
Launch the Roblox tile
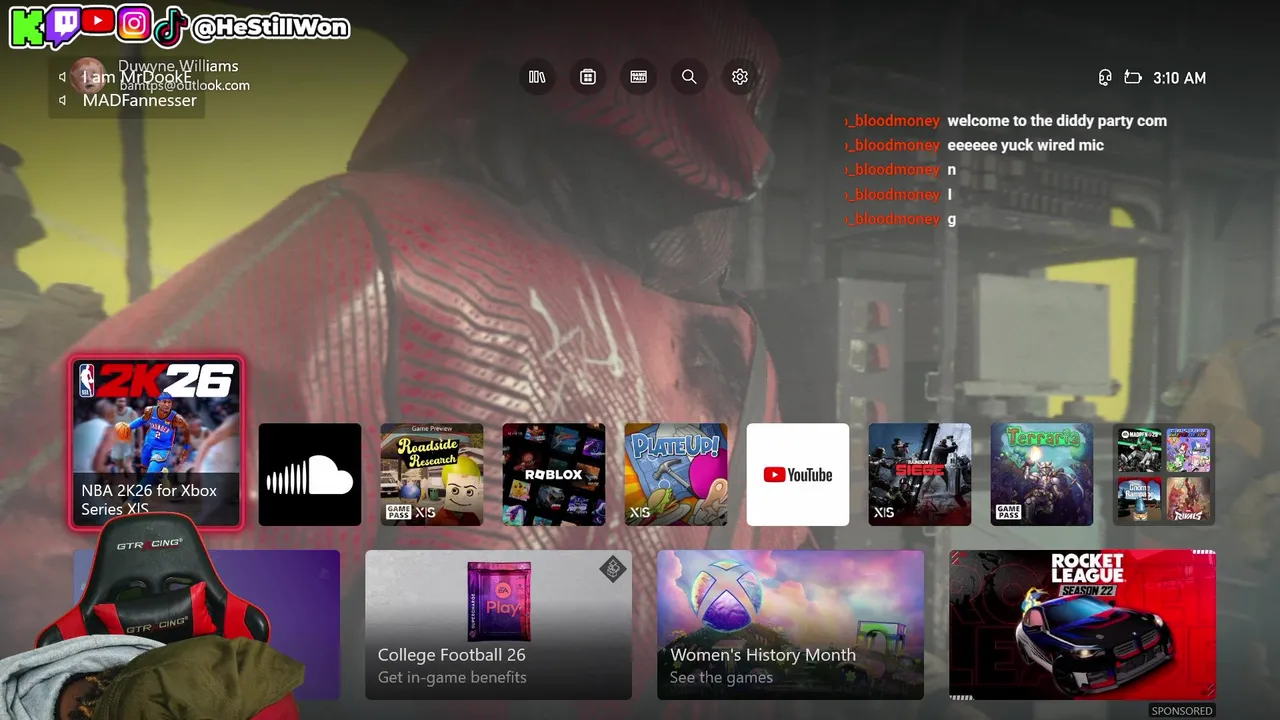(554, 474)
